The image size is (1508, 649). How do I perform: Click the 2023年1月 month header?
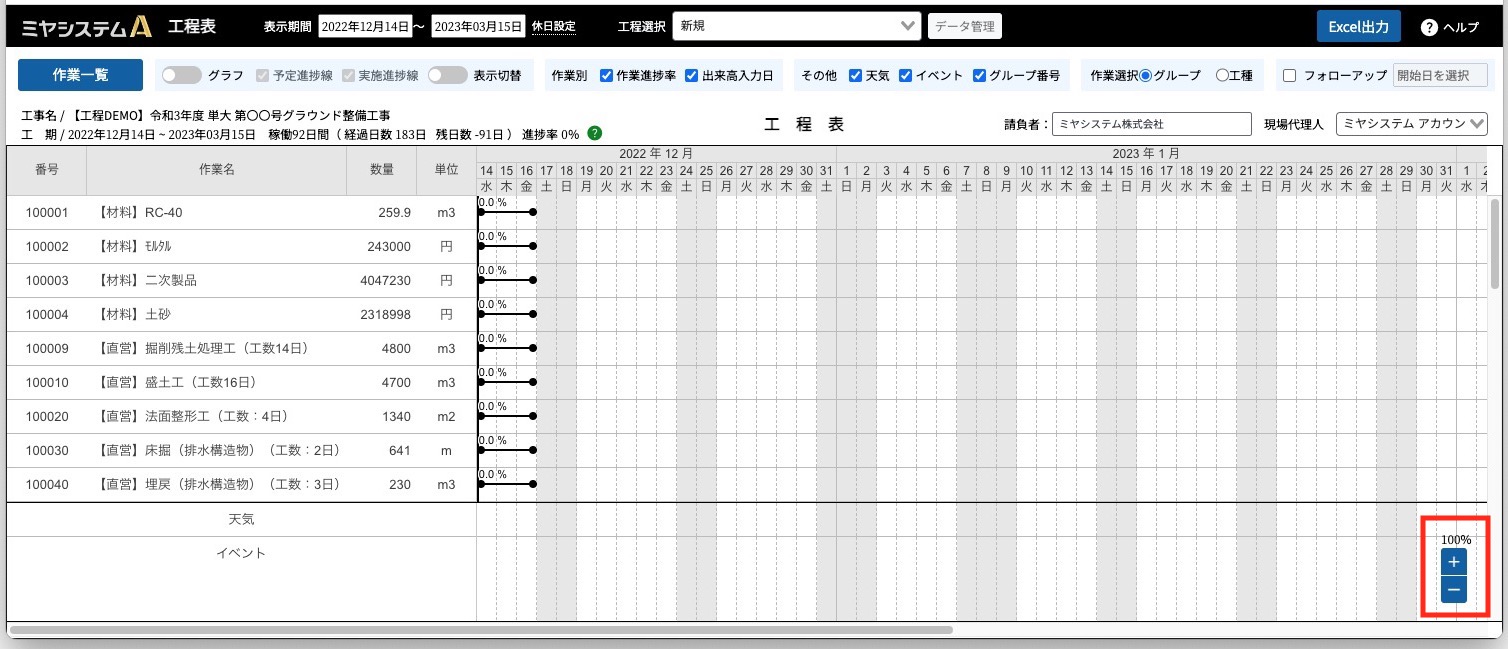(1146, 153)
